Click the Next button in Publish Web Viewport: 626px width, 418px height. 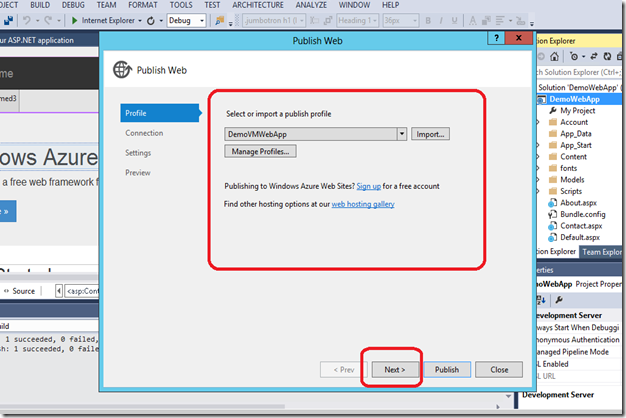coord(395,370)
